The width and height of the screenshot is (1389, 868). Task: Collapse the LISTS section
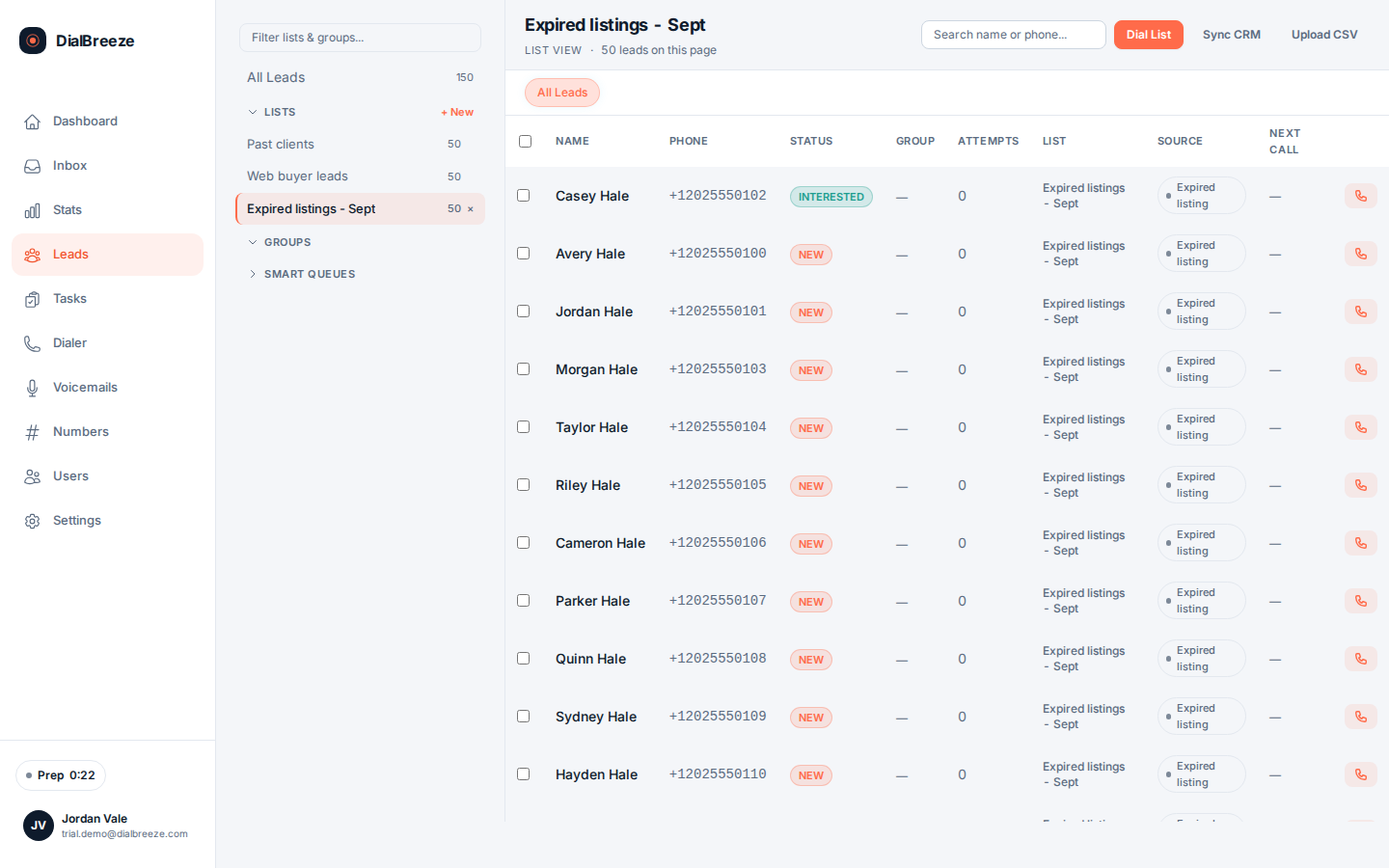point(271,112)
